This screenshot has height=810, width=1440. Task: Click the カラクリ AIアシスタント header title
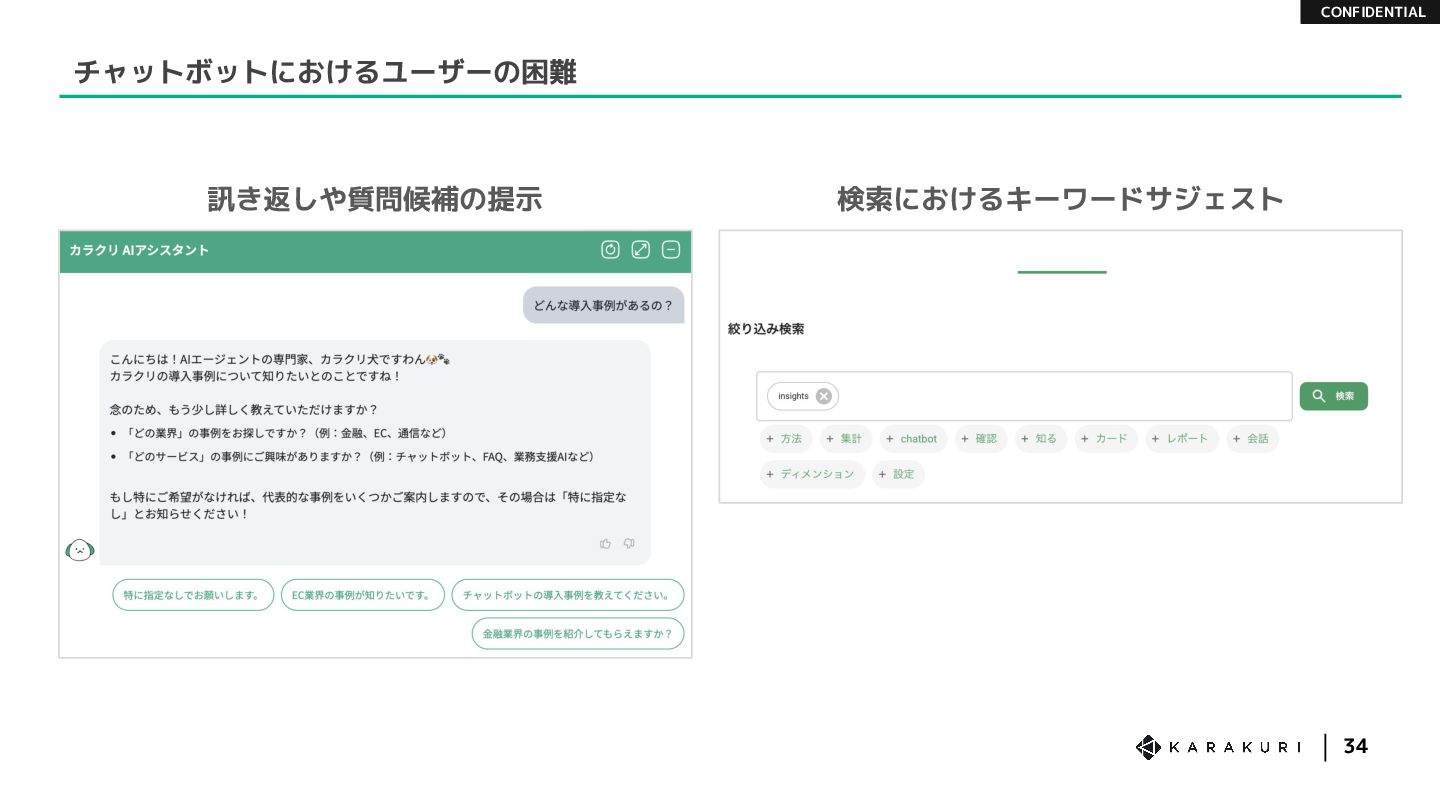[x=139, y=250]
